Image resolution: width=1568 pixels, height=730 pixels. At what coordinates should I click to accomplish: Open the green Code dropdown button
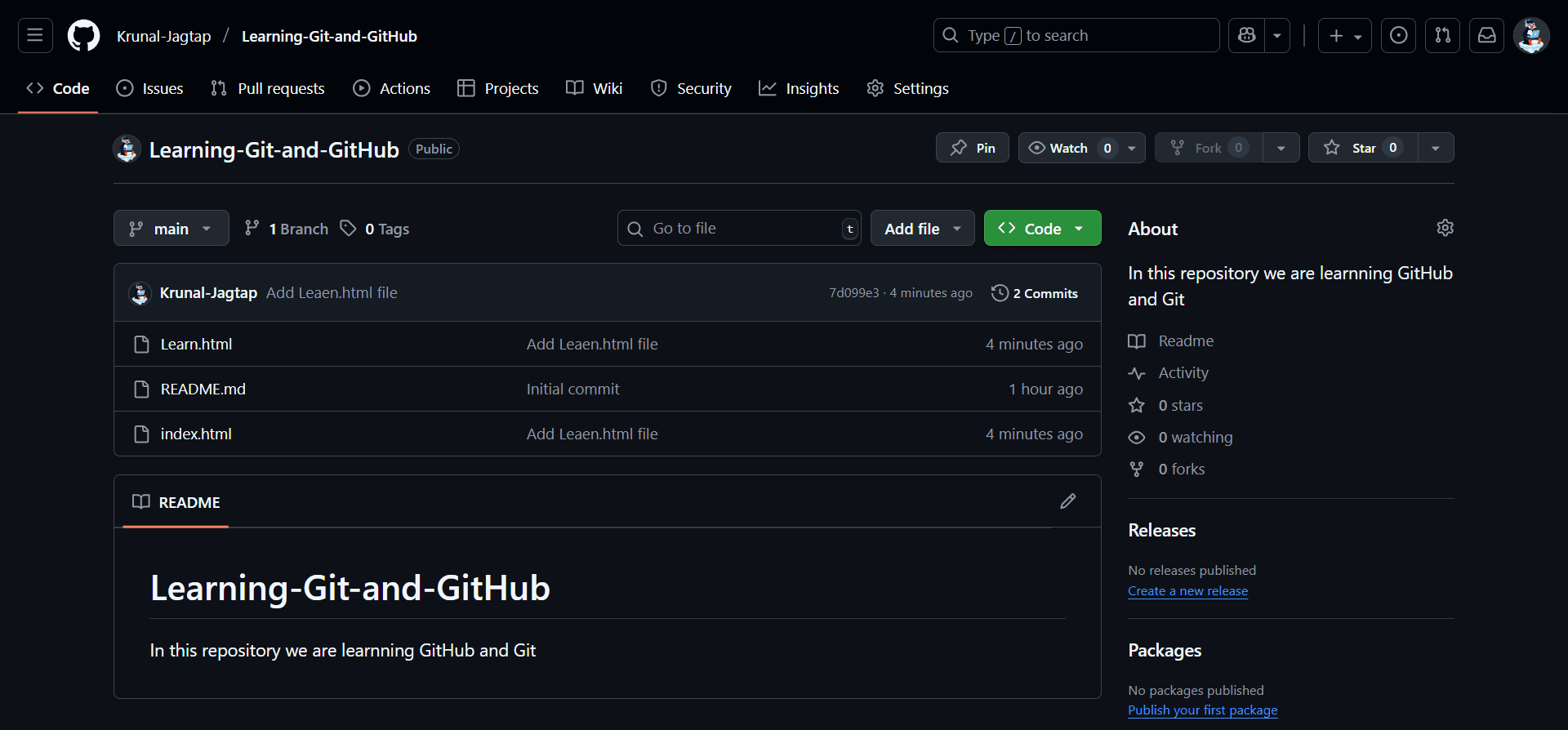tap(1043, 229)
